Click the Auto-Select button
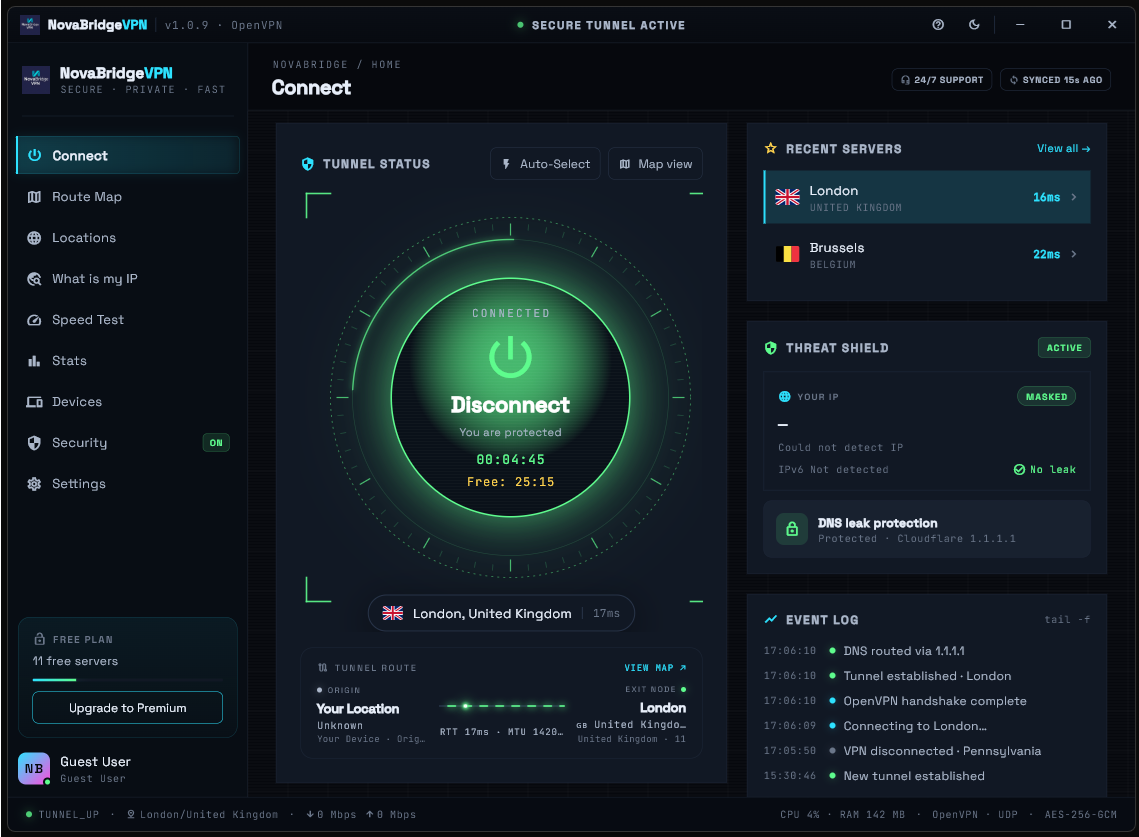Image resolution: width=1139 pixels, height=837 pixels. click(x=546, y=164)
